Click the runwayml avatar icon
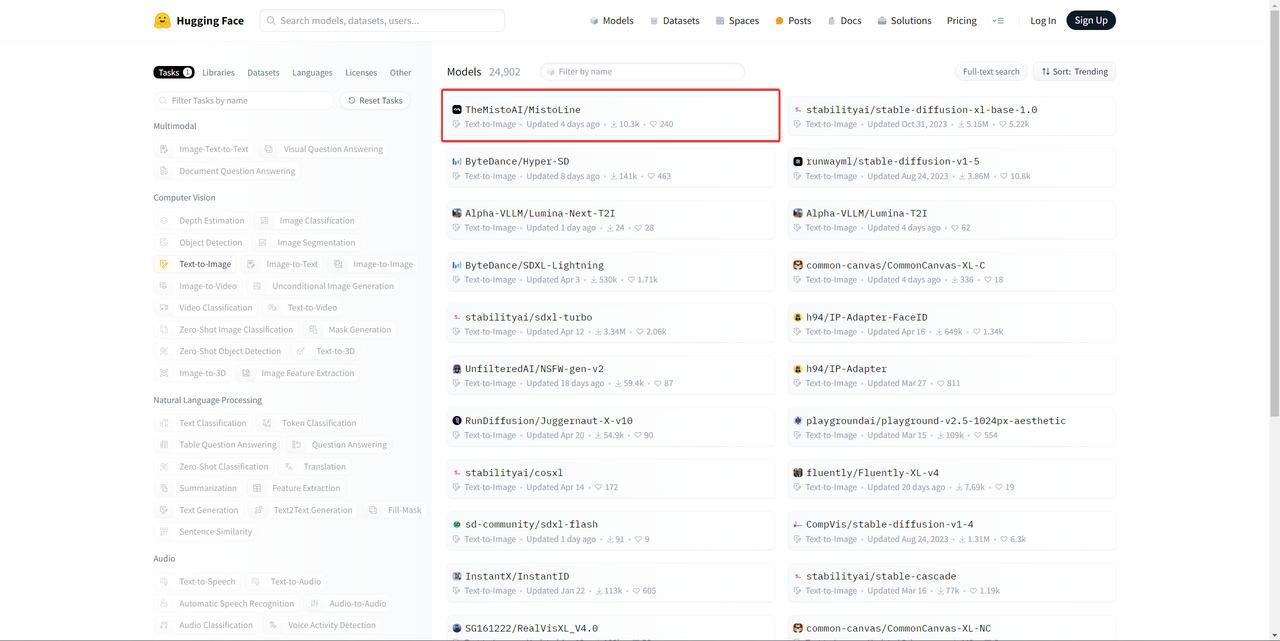 pyautogui.click(x=798, y=162)
